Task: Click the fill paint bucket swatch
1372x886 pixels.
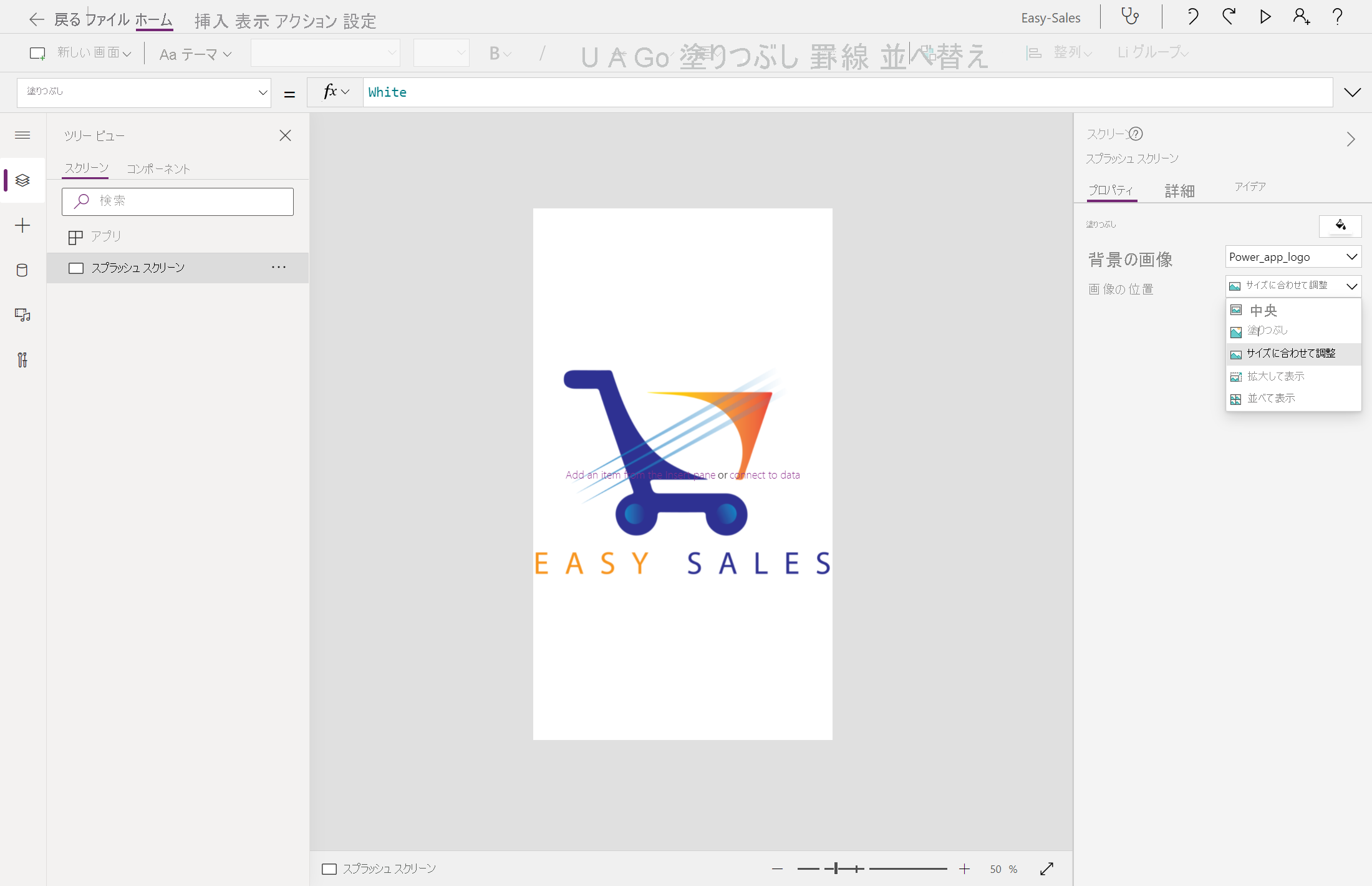Action: 1340,226
